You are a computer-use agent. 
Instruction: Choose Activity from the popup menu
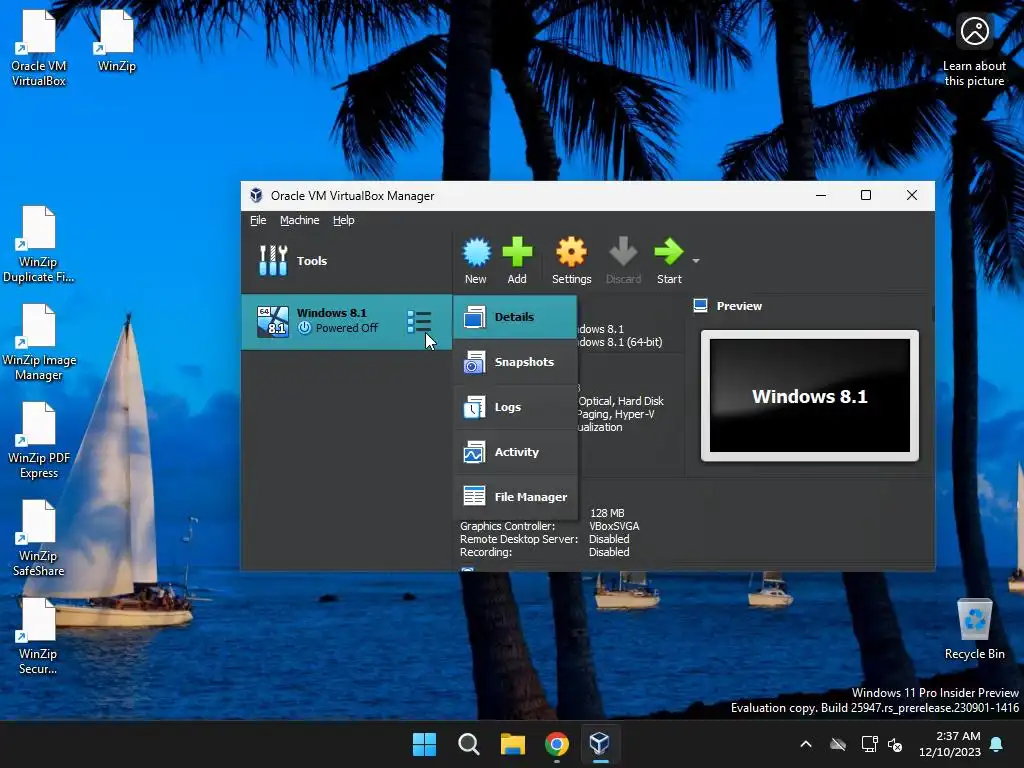coord(515,452)
